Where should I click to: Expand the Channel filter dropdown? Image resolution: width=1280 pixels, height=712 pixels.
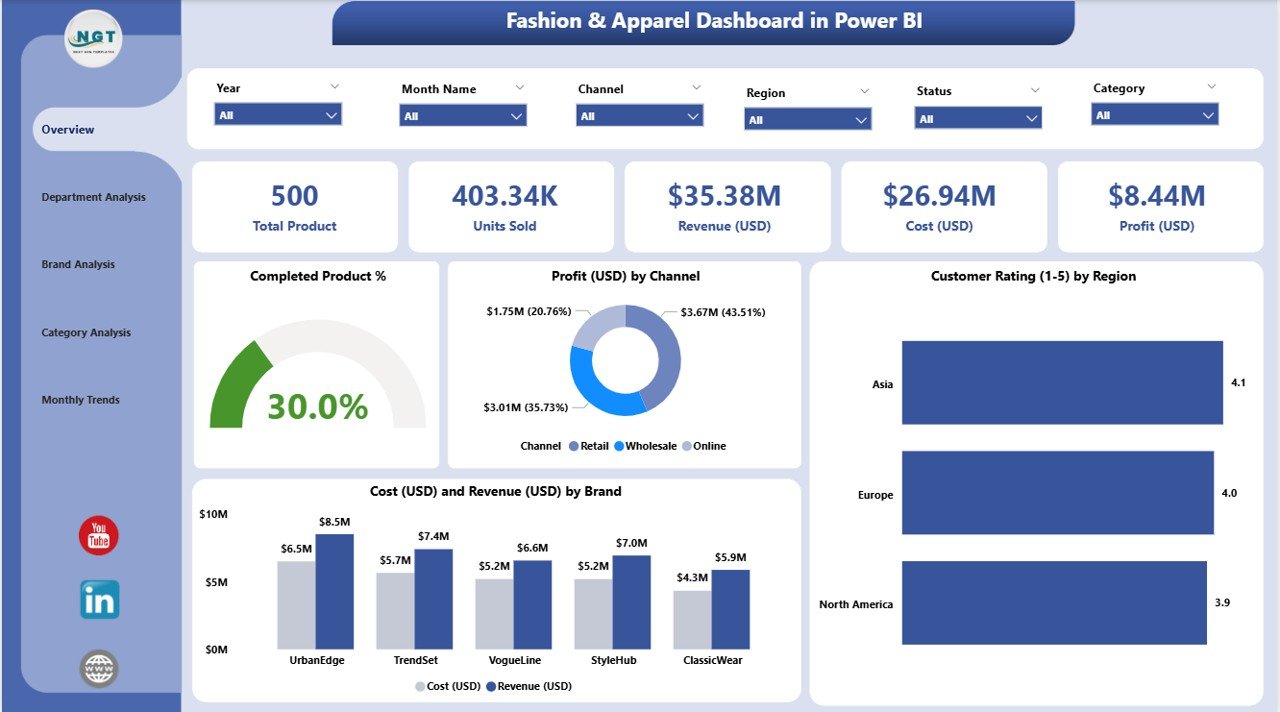click(639, 116)
